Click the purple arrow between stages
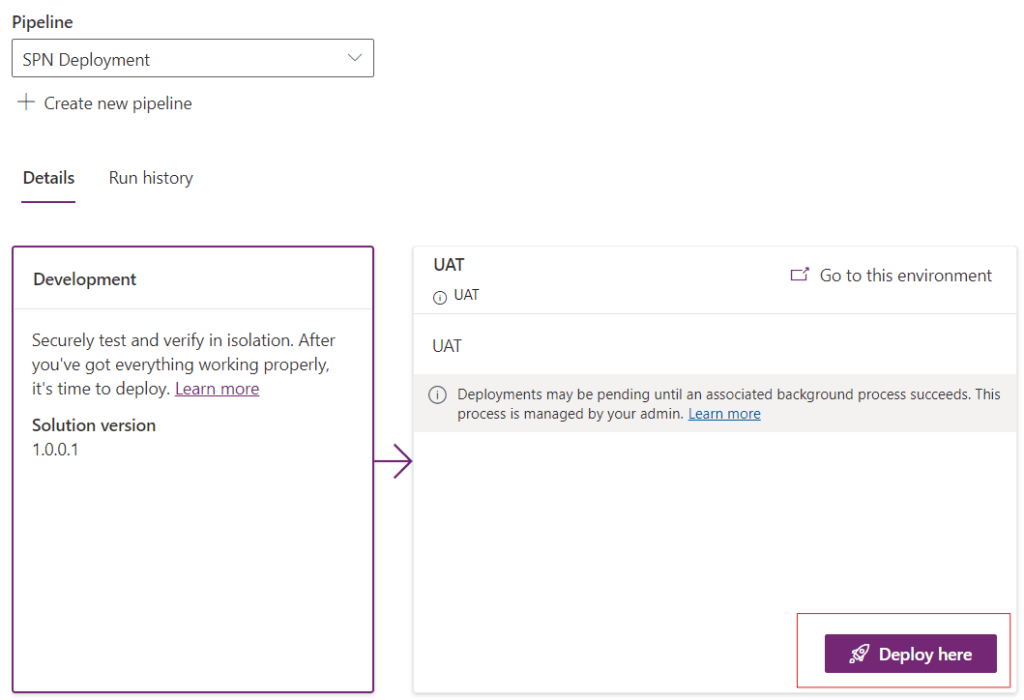The width and height of the screenshot is (1024, 700). (393, 462)
